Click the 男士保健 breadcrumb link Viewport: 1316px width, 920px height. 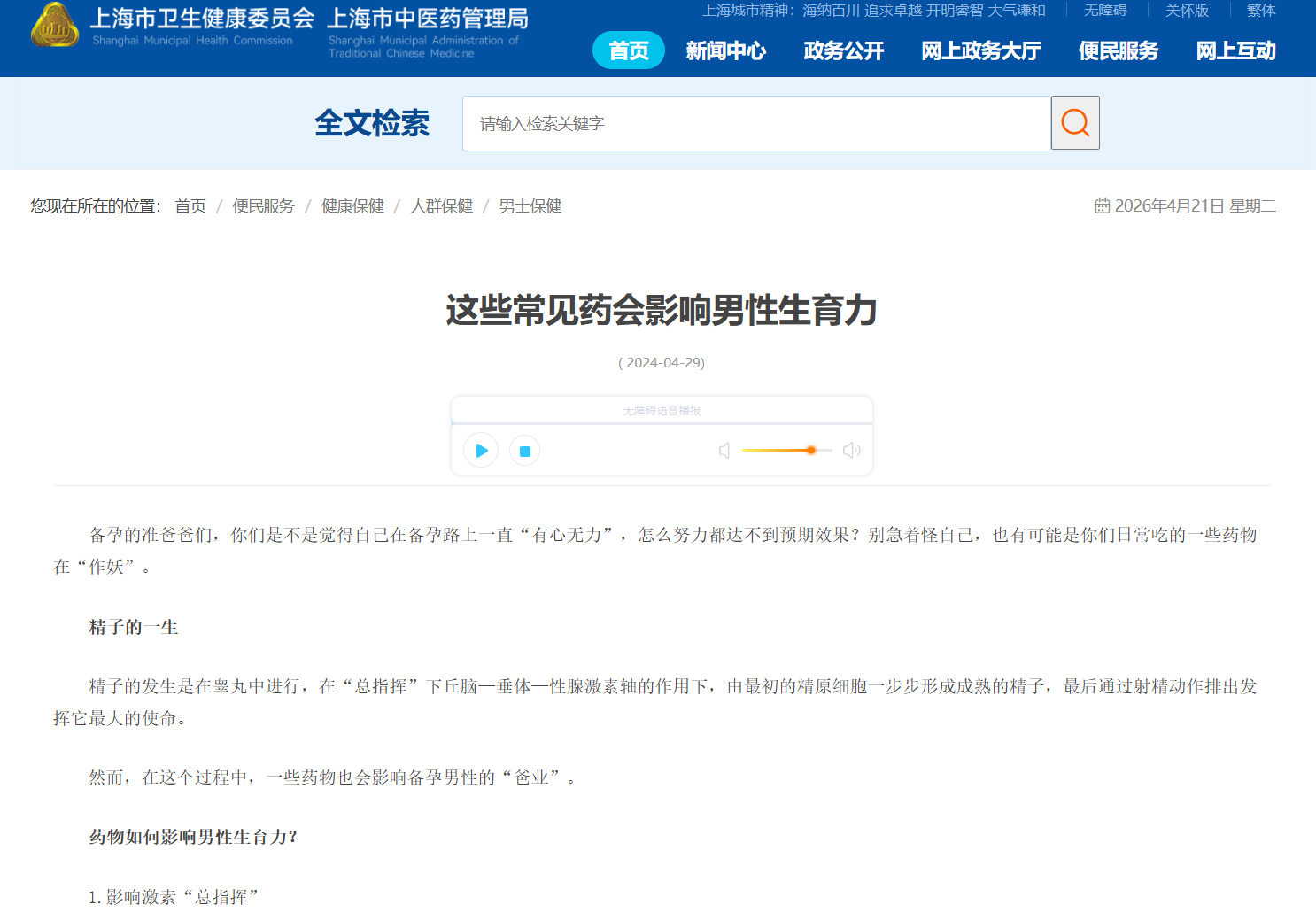[530, 206]
